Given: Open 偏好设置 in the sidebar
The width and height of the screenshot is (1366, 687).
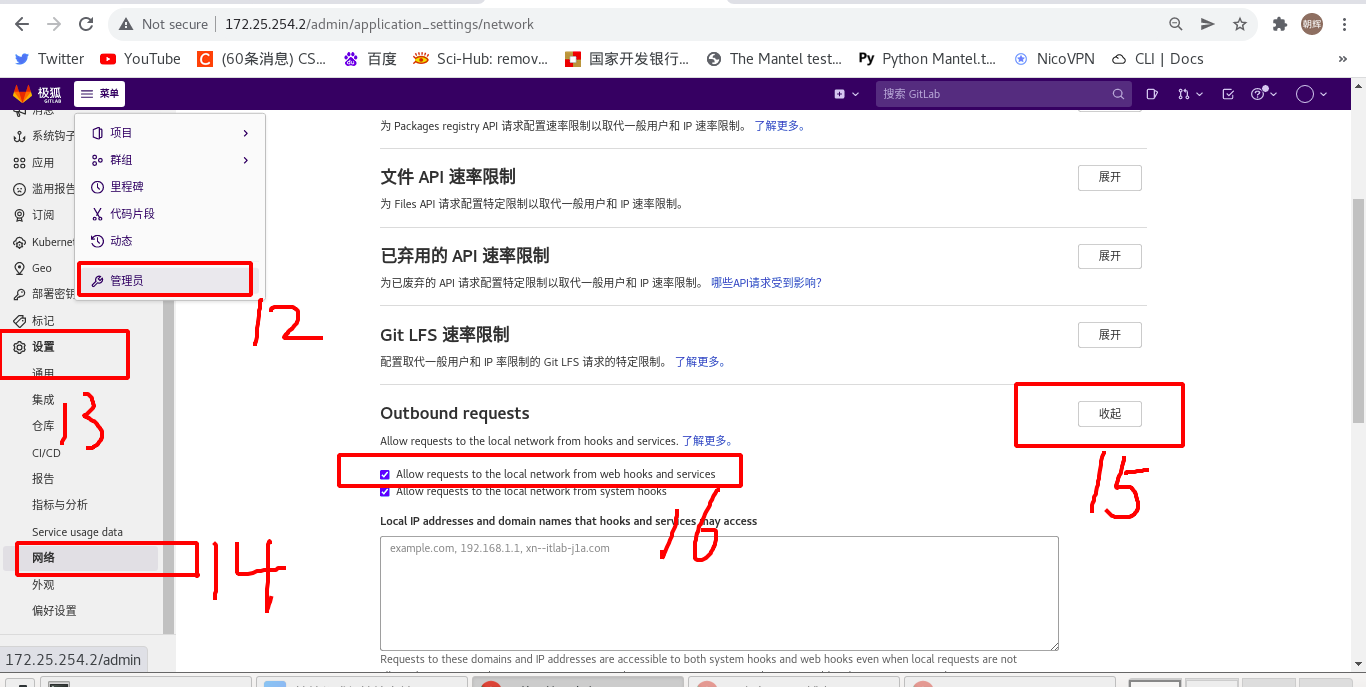Looking at the screenshot, I should 54,611.
